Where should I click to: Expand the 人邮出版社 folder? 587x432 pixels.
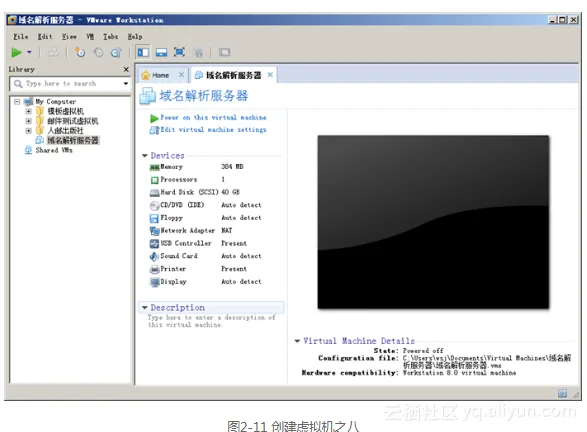point(28,131)
